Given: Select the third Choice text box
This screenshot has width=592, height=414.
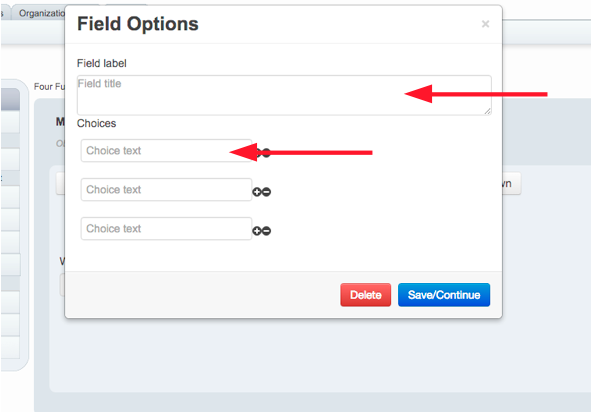Looking at the screenshot, I should coord(166,228).
